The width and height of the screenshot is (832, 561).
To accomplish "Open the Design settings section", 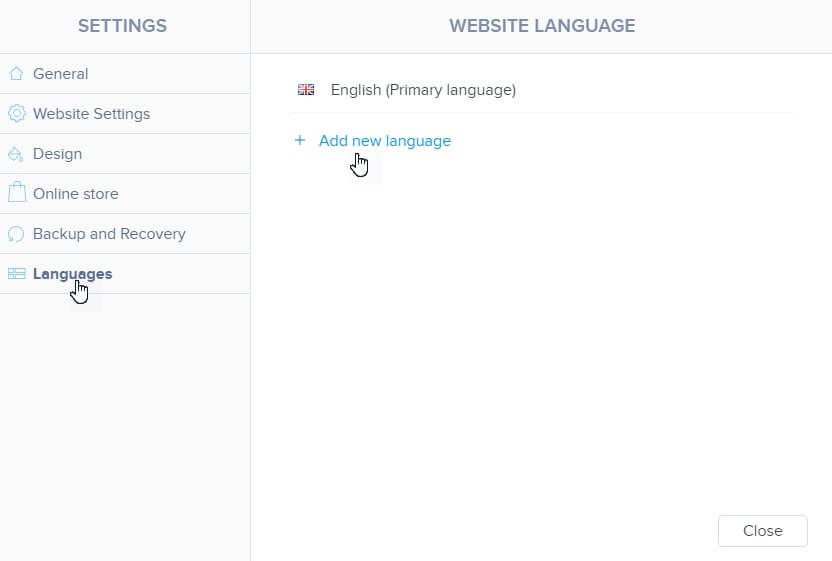I will [57, 154].
